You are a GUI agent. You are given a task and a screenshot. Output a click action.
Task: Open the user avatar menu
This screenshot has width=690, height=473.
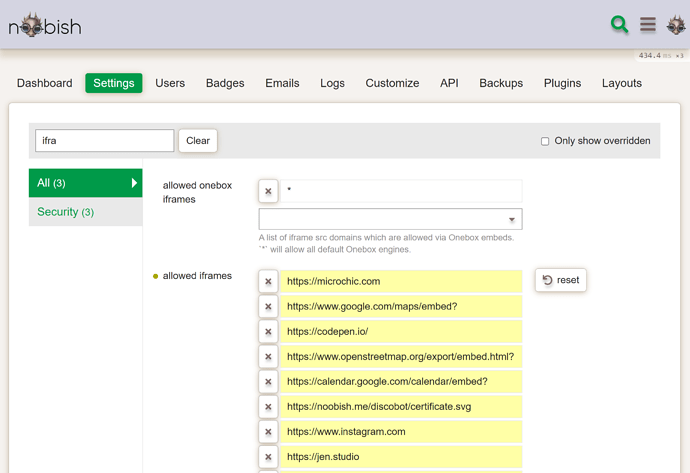(x=676, y=25)
